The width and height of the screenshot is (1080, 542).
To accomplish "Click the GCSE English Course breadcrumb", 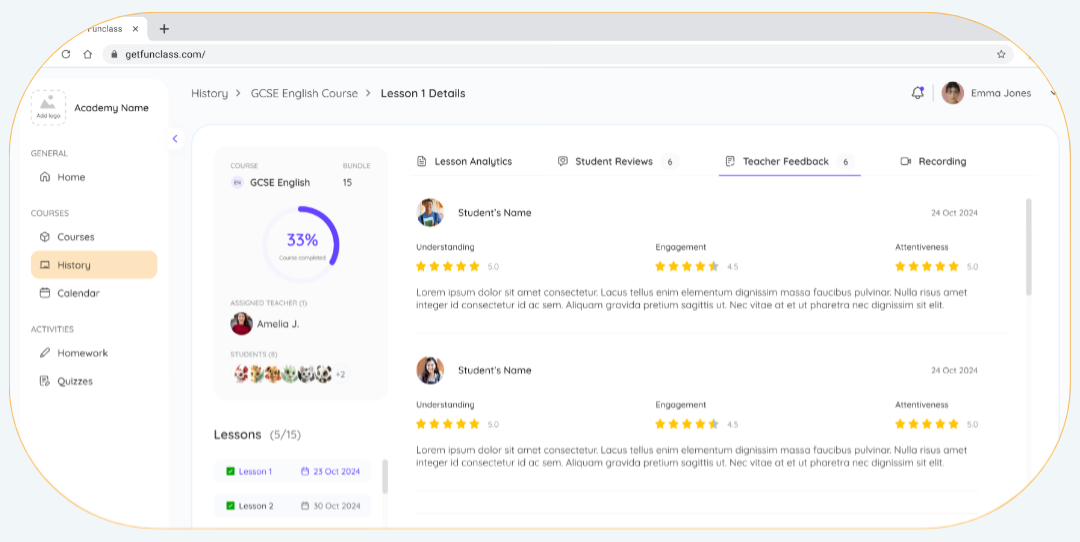I will click(304, 93).
